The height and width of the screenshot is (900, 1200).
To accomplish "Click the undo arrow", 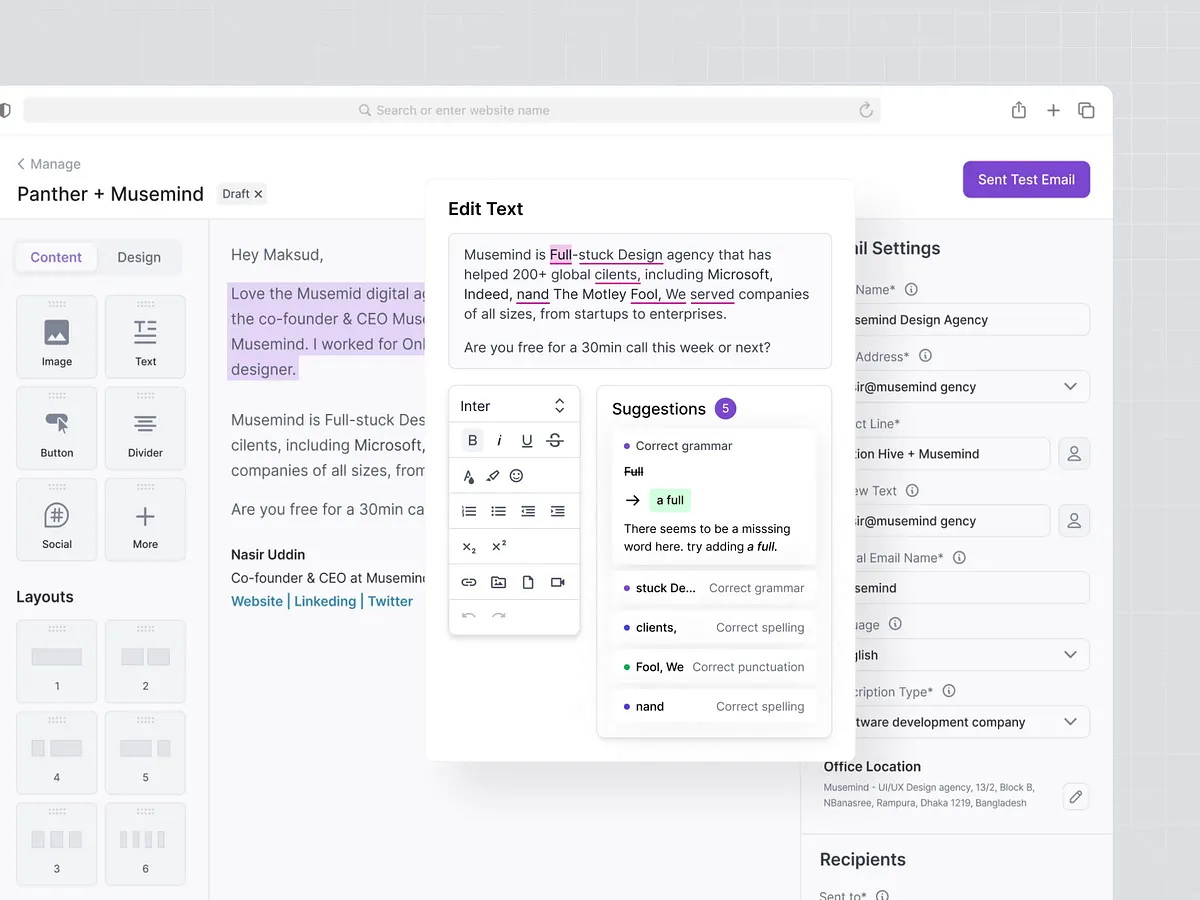I will click(x=469, y=616).
